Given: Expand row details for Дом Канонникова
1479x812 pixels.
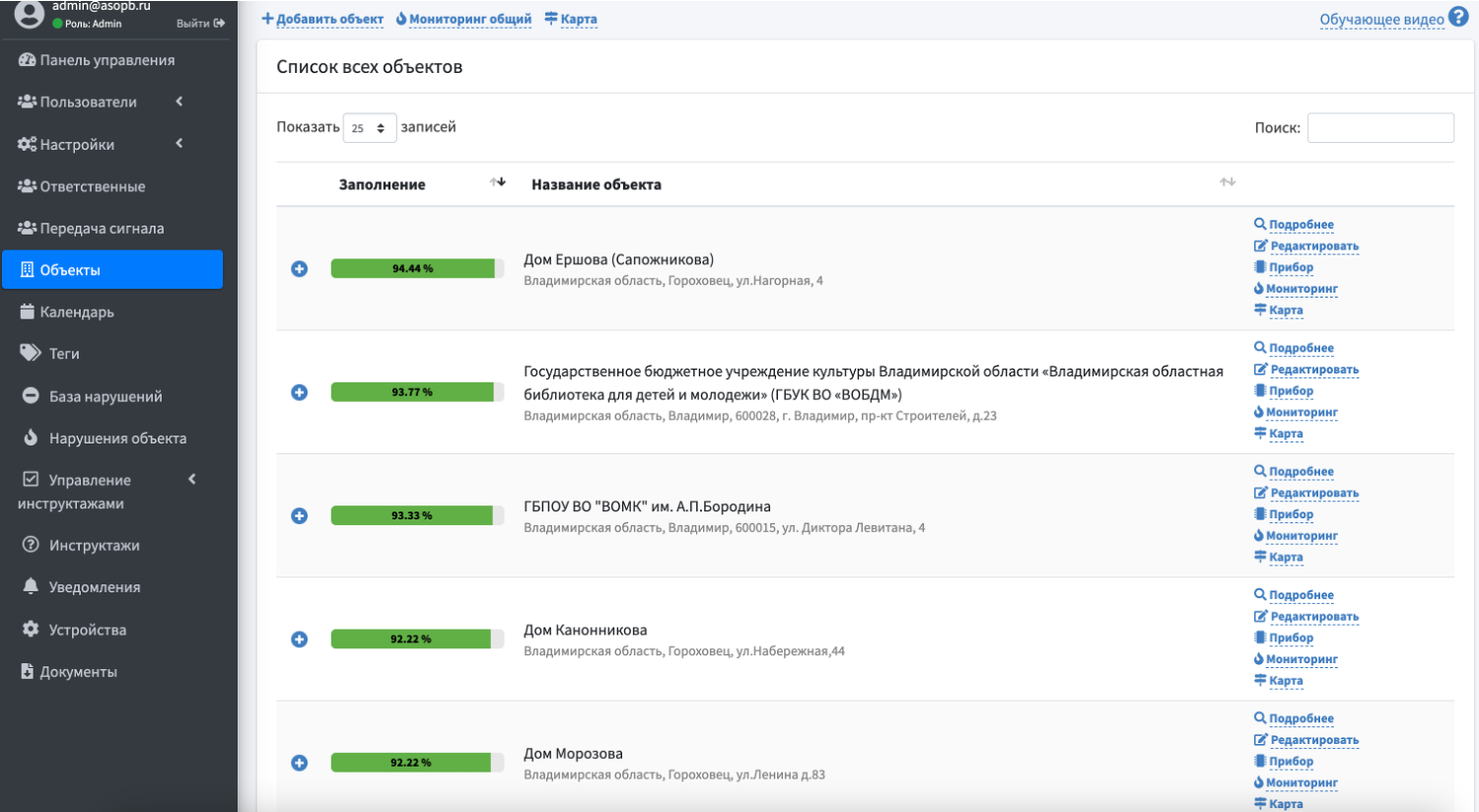Looking at the screenshot, I should (x=300, y=640).
